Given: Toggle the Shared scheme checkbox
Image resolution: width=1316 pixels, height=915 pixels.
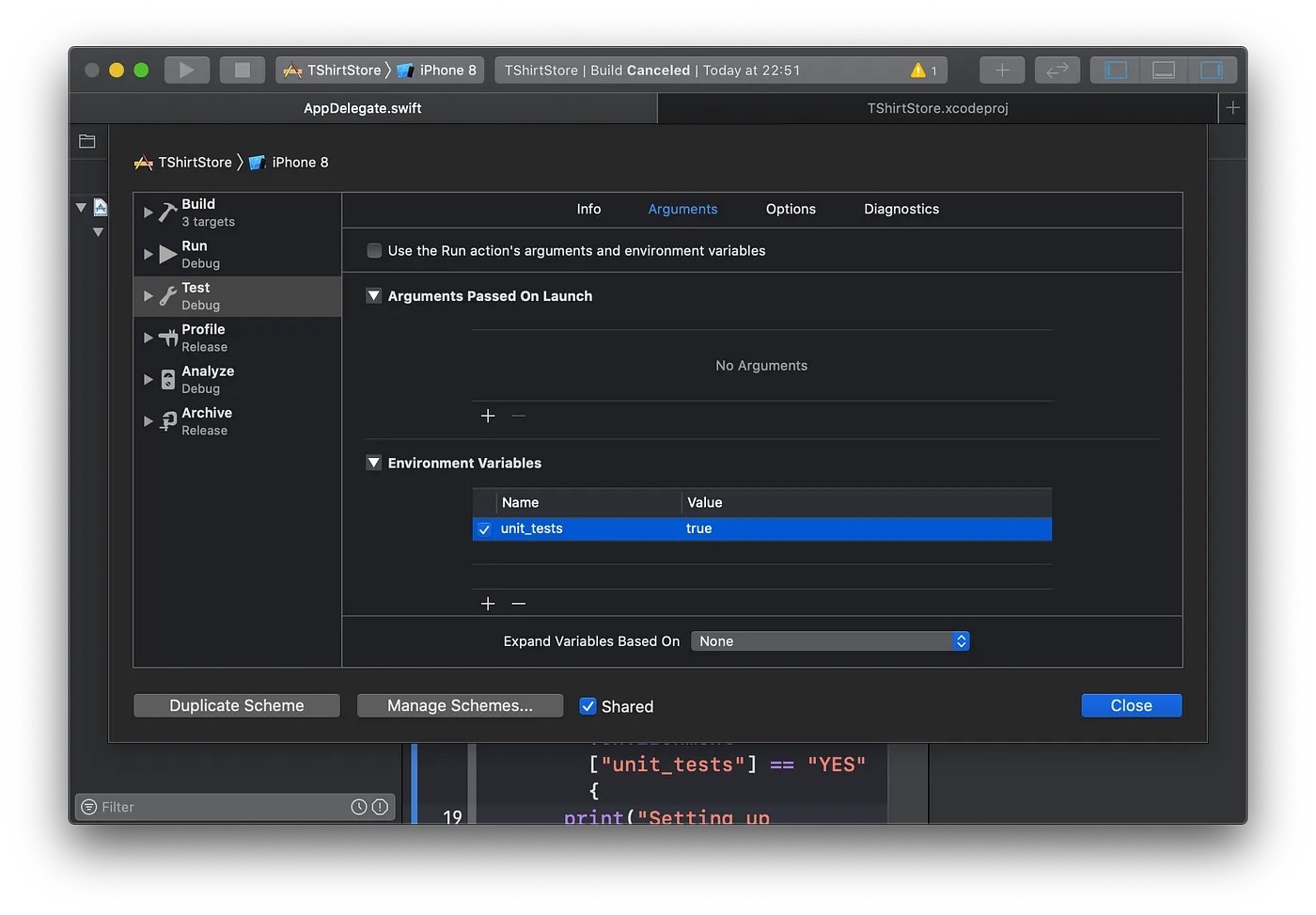Looking at the screenshot, I should [587, 706].
